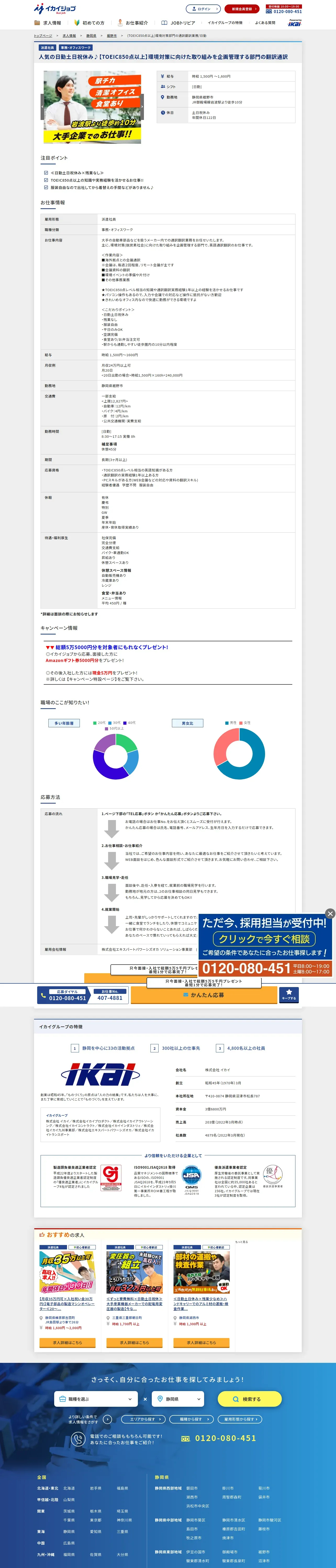The width and height of the screenshot is (336, 1568).
Task: Go to 裾野市 breadcrumb link
Action: [111, 36]
